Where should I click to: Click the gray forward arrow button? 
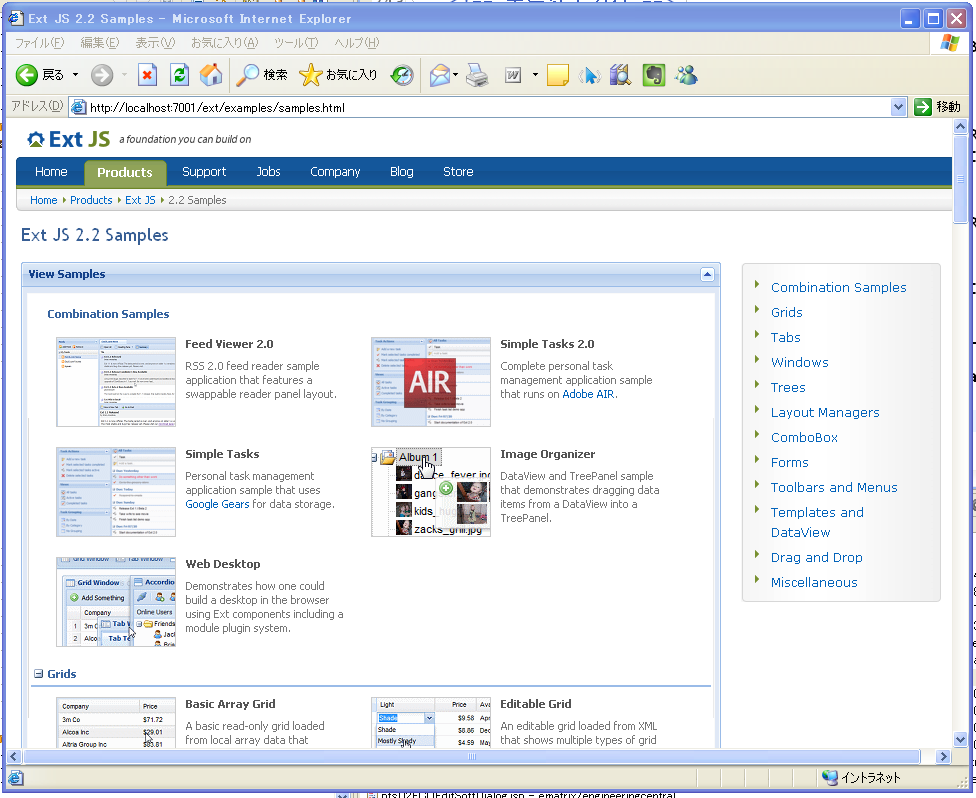[101, 75]
